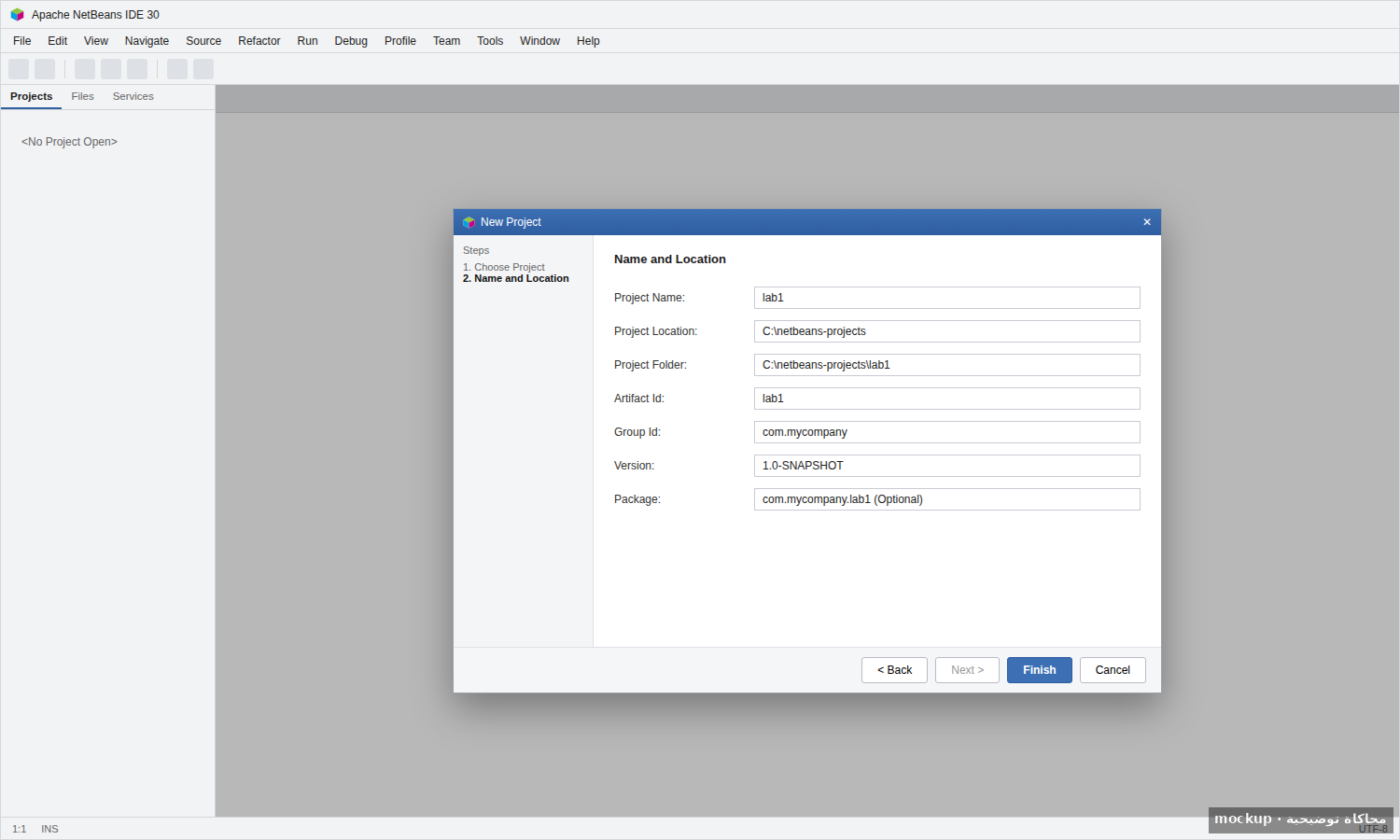Click the NetBeans cube logo in the main title bar

point(17,15)
